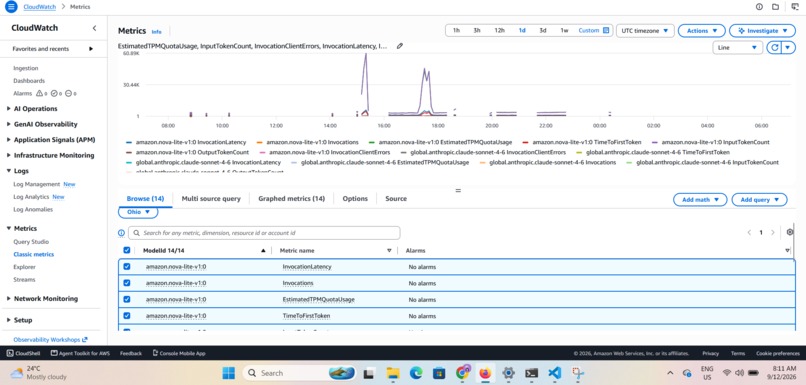Open Query Studio in sidebar

coord(31,242)
